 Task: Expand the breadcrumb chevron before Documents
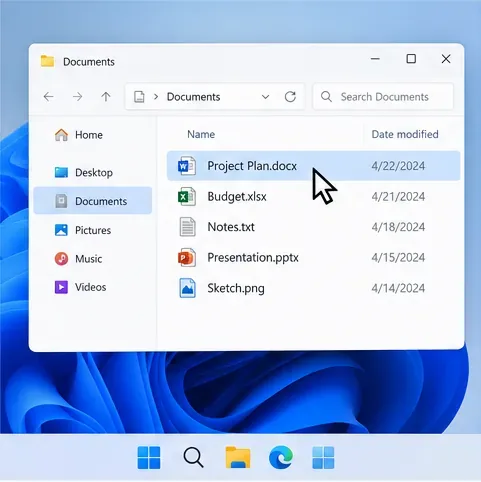click(x=156, y=97)
